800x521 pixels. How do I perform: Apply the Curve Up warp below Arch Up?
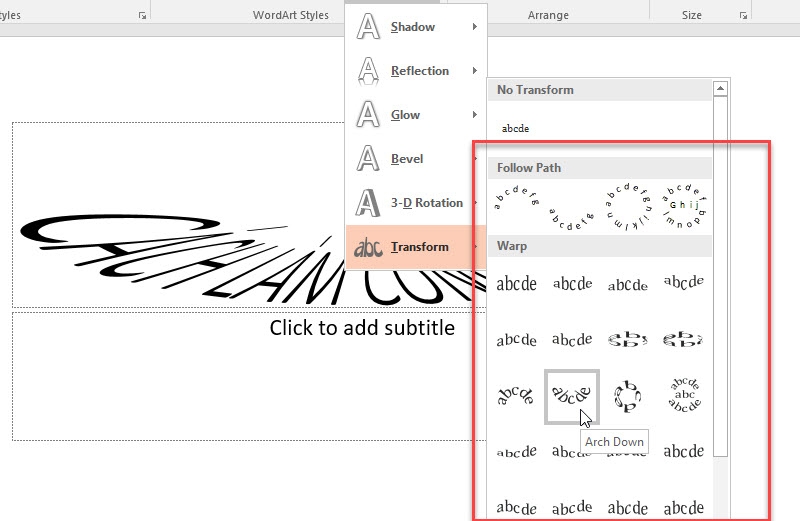click(x=516, y=452)
